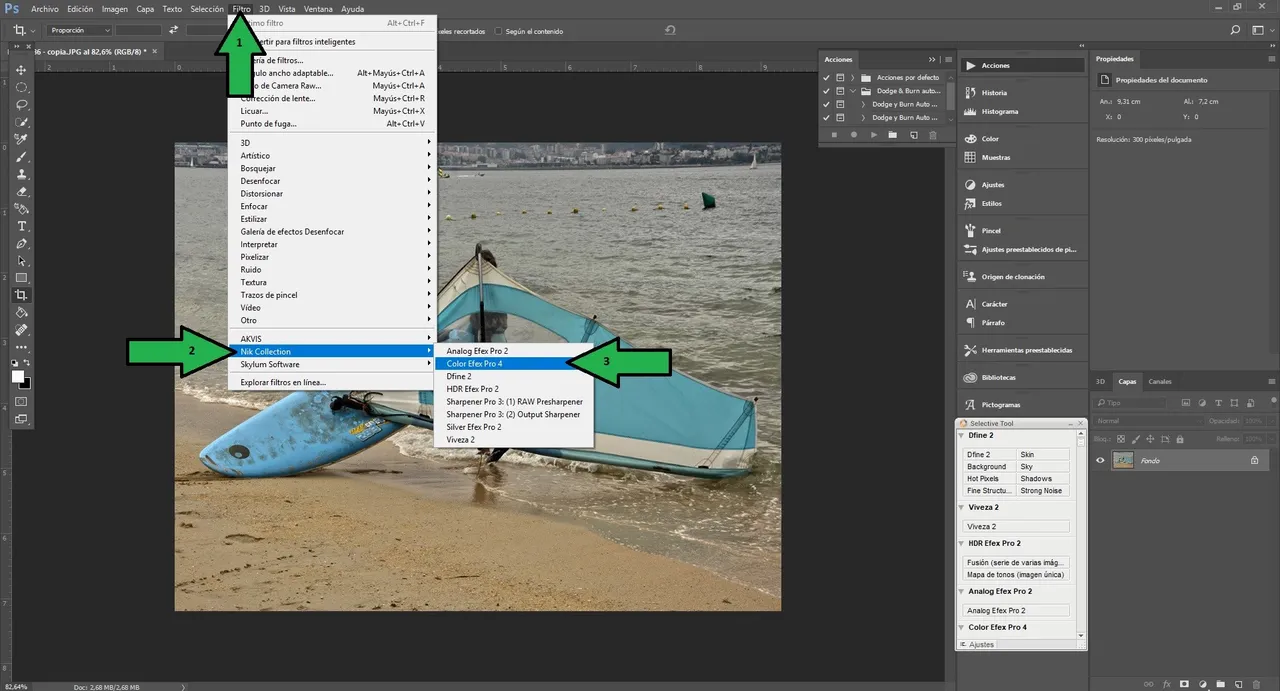The image size is (1280, 691).
Task: Select the Path Selection tool
Action: pyautogui.click(x=21, y=261)
